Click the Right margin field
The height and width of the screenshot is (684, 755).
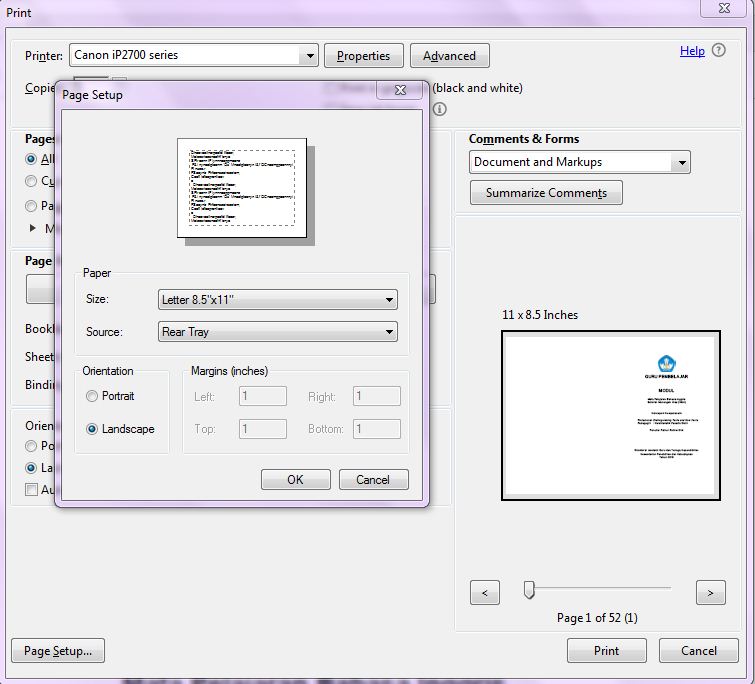pyautogui.click(x=377, y=396)
